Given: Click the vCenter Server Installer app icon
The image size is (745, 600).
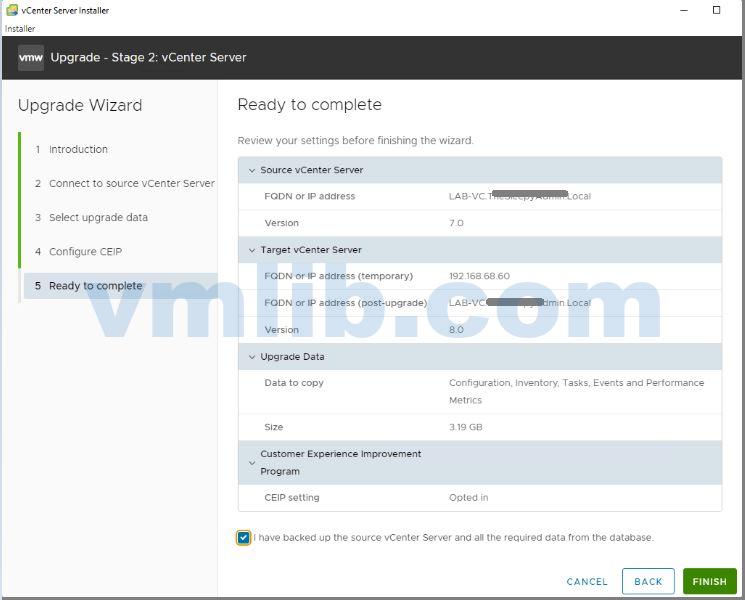Looking at the screenshot, I should tap(12, 10).
